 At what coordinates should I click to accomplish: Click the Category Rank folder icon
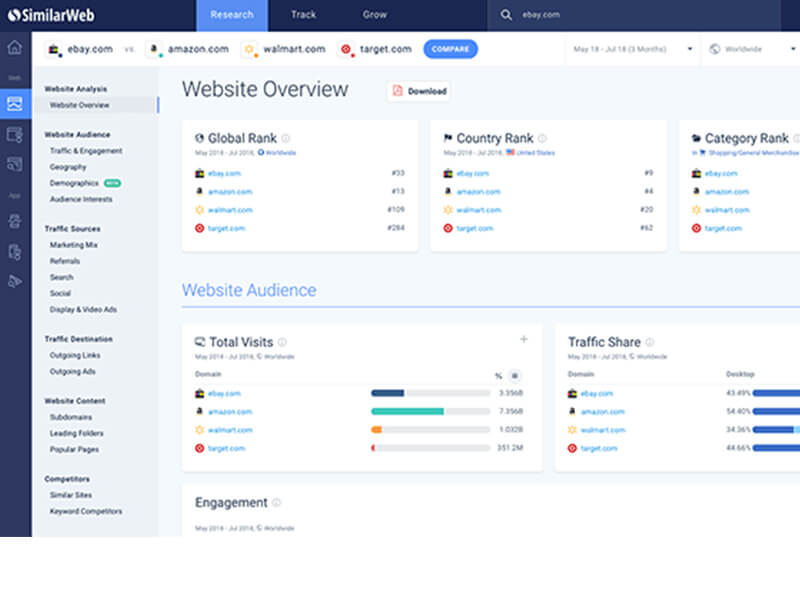(696, 138)
